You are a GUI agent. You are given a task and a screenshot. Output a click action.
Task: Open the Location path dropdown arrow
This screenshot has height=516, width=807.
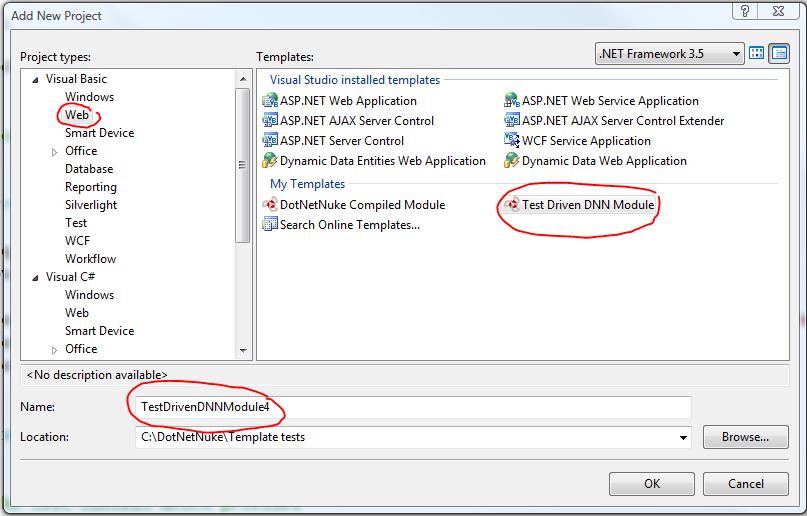(x=683, y=437)
